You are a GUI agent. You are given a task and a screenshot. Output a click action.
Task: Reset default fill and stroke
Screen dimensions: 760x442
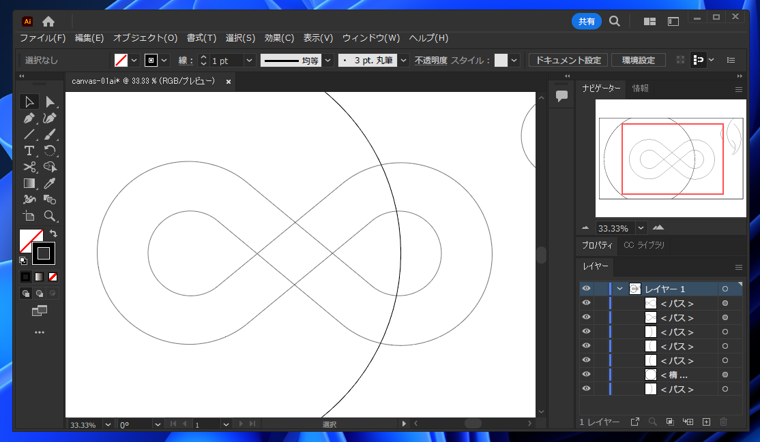(23, 261)
